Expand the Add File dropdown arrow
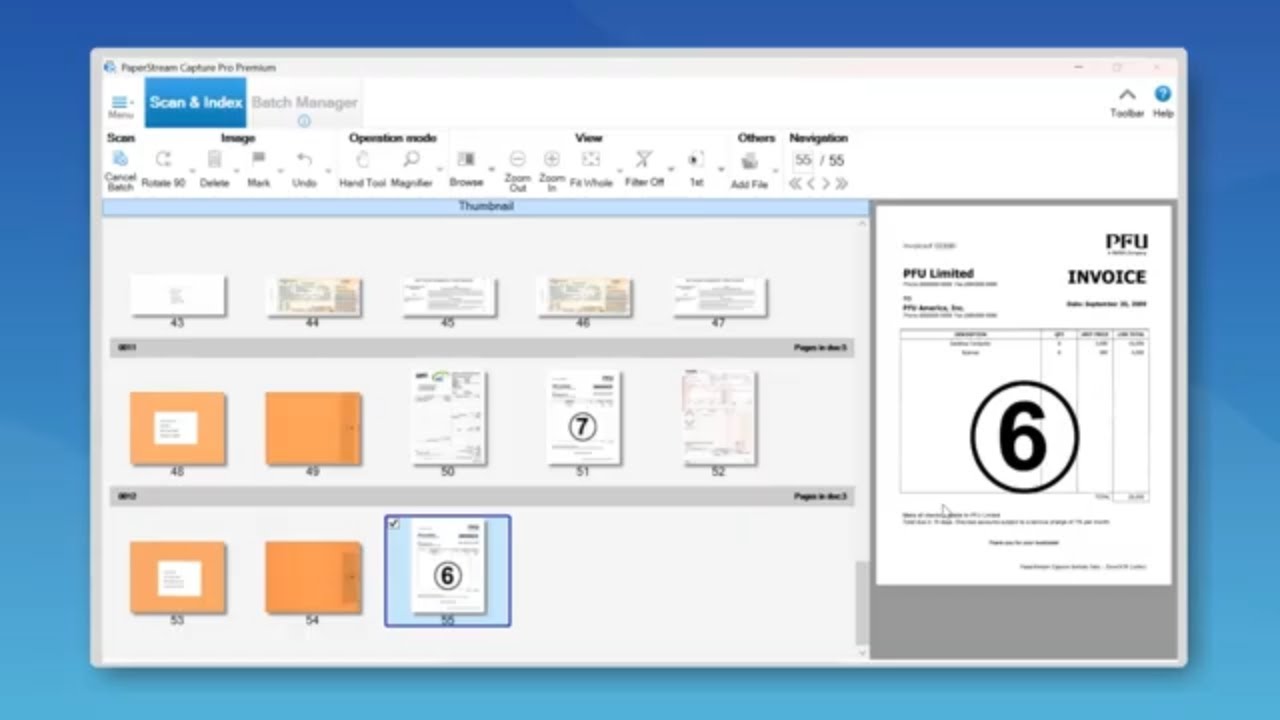The width and height of the screenshot is (1280, 720). 775,171
